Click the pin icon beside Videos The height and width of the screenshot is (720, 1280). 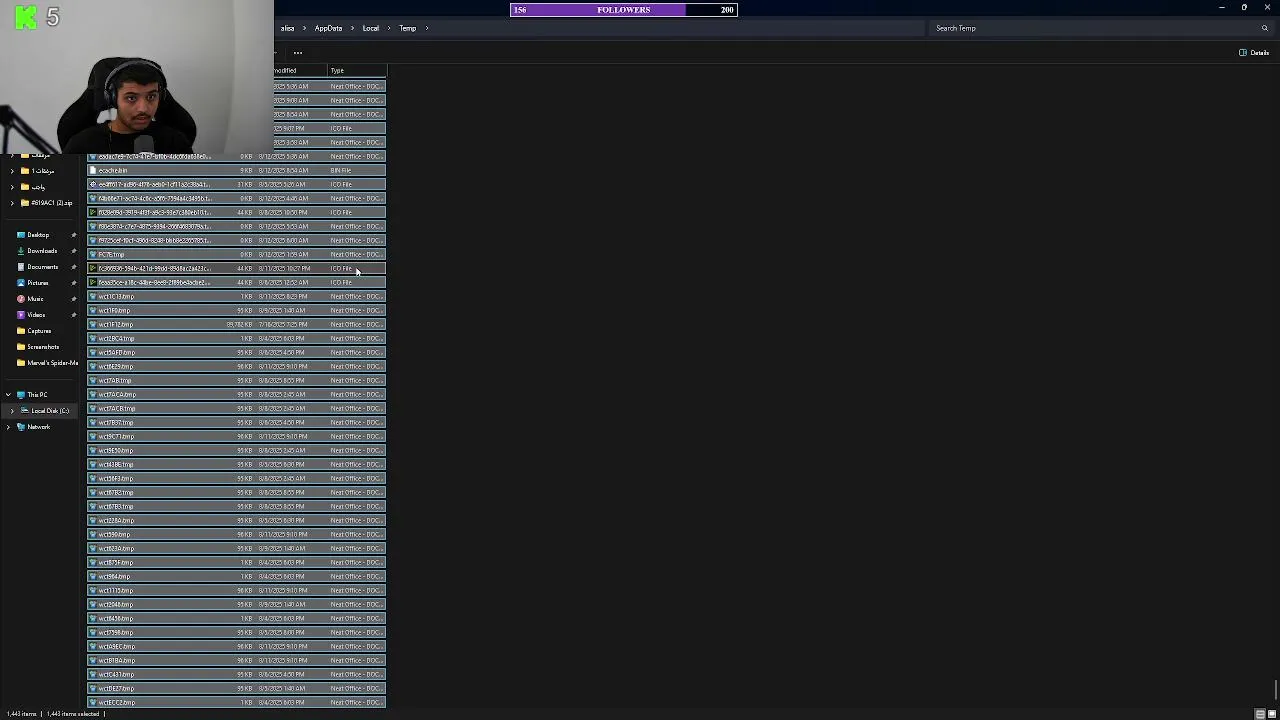click(x=73, y=315)
